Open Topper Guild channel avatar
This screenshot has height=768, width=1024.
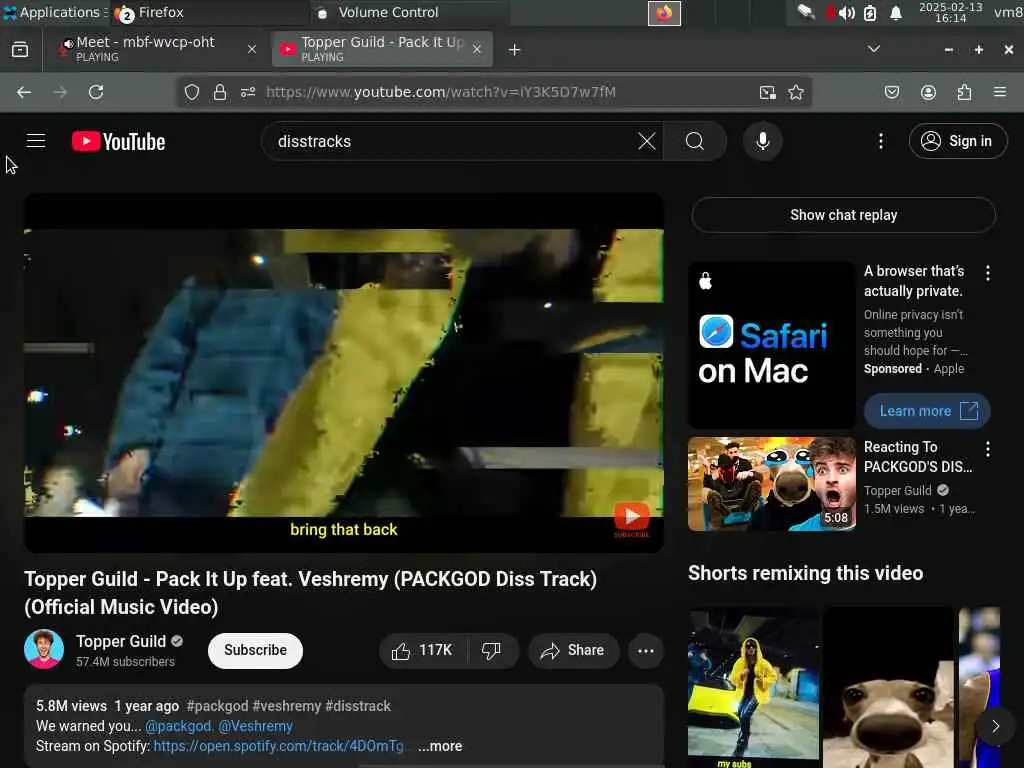tap(44, 649)
